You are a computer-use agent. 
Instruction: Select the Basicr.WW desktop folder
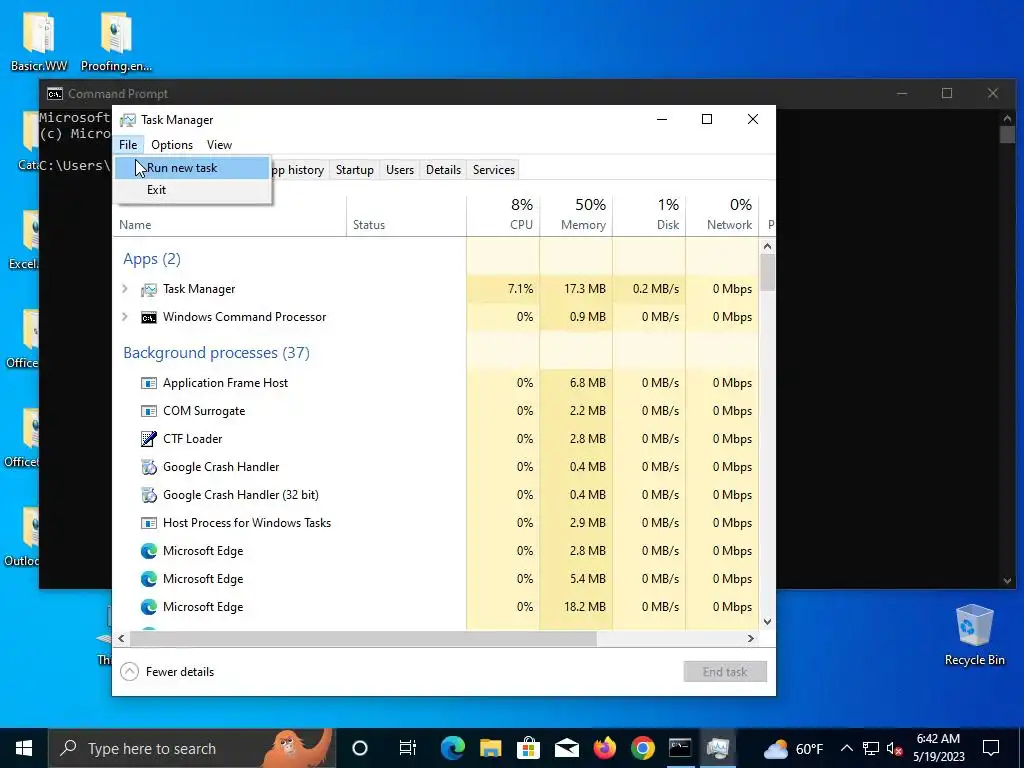pos(39,40)
